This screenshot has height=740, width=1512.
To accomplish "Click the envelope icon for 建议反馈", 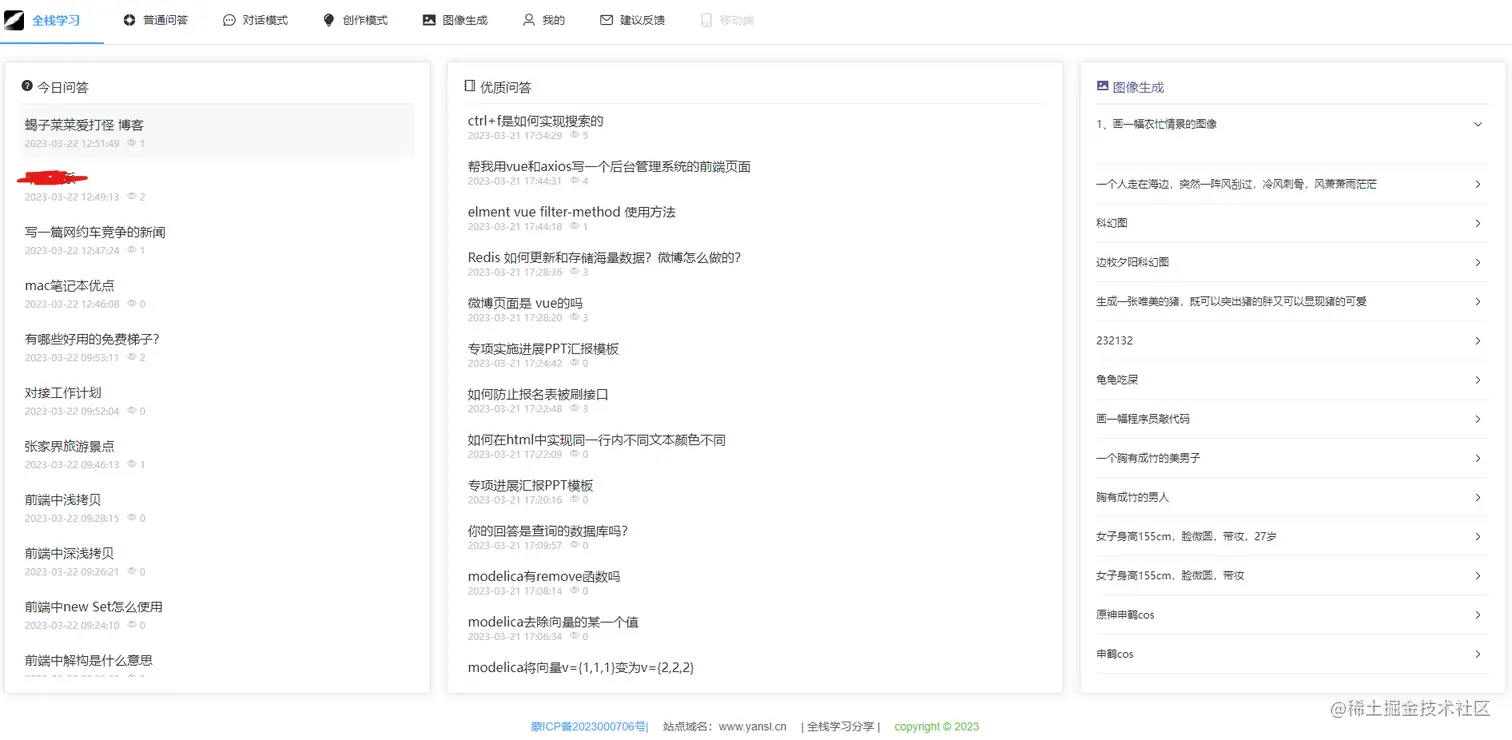I will pyautogui.click(x=606, y=20).
